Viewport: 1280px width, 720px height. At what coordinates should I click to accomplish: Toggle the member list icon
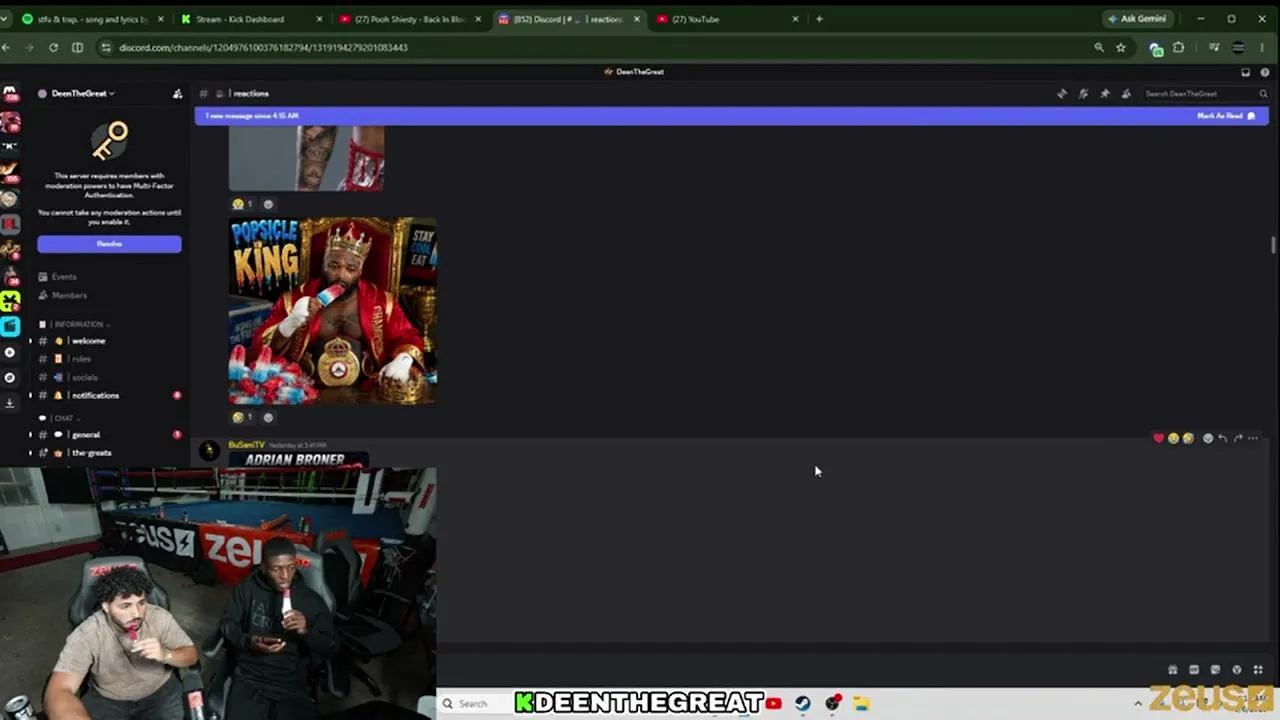tap(1126, 94)
